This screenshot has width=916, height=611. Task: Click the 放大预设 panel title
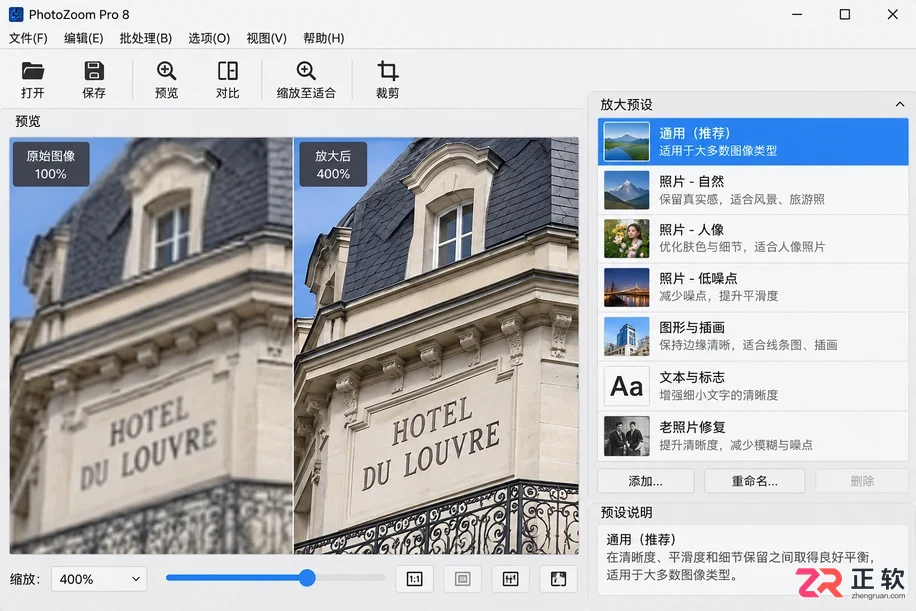pos(626,105)
